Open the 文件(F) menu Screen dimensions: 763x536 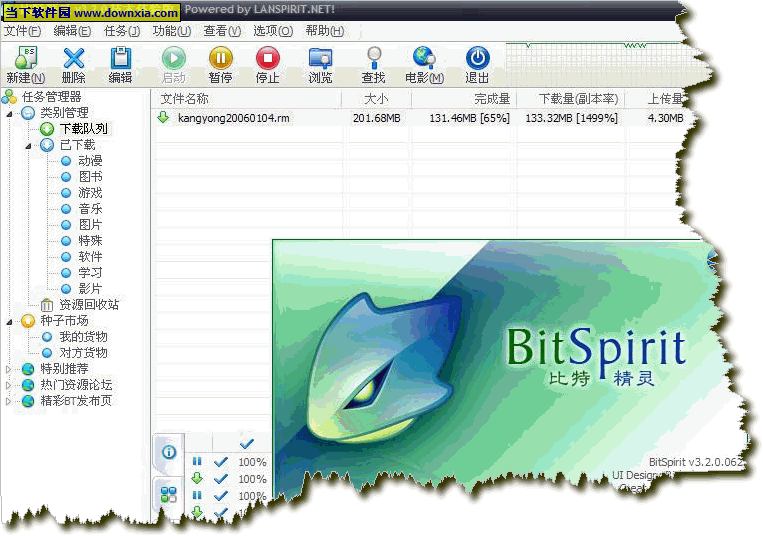point(22,31)
